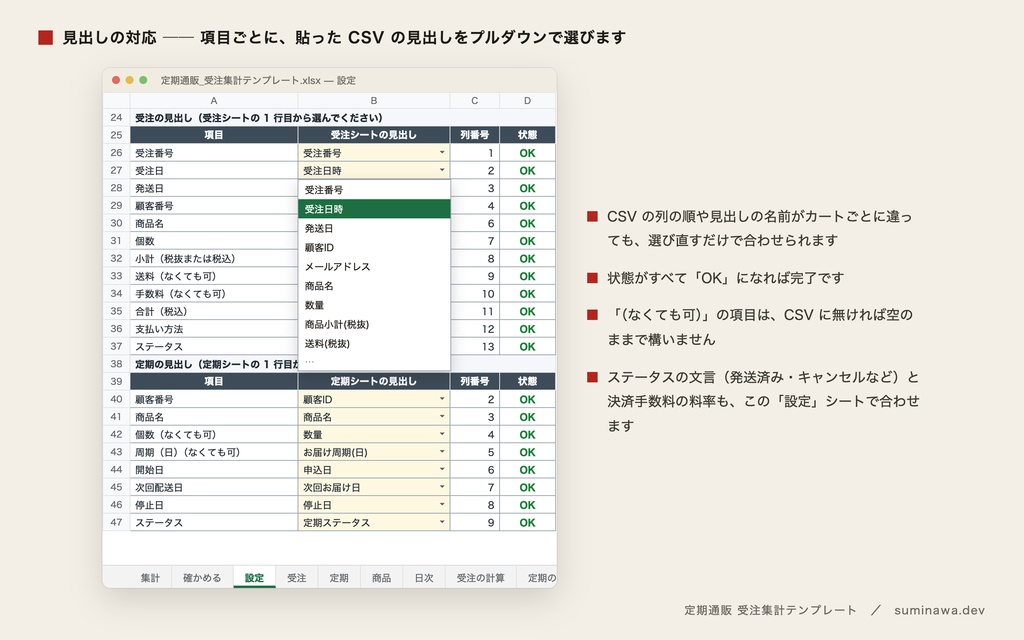The width and height of the screenshot is (1024, 640).
Task: Open 定期ステータス dropdown arrow in row 47
Action: tap(442, 522)
